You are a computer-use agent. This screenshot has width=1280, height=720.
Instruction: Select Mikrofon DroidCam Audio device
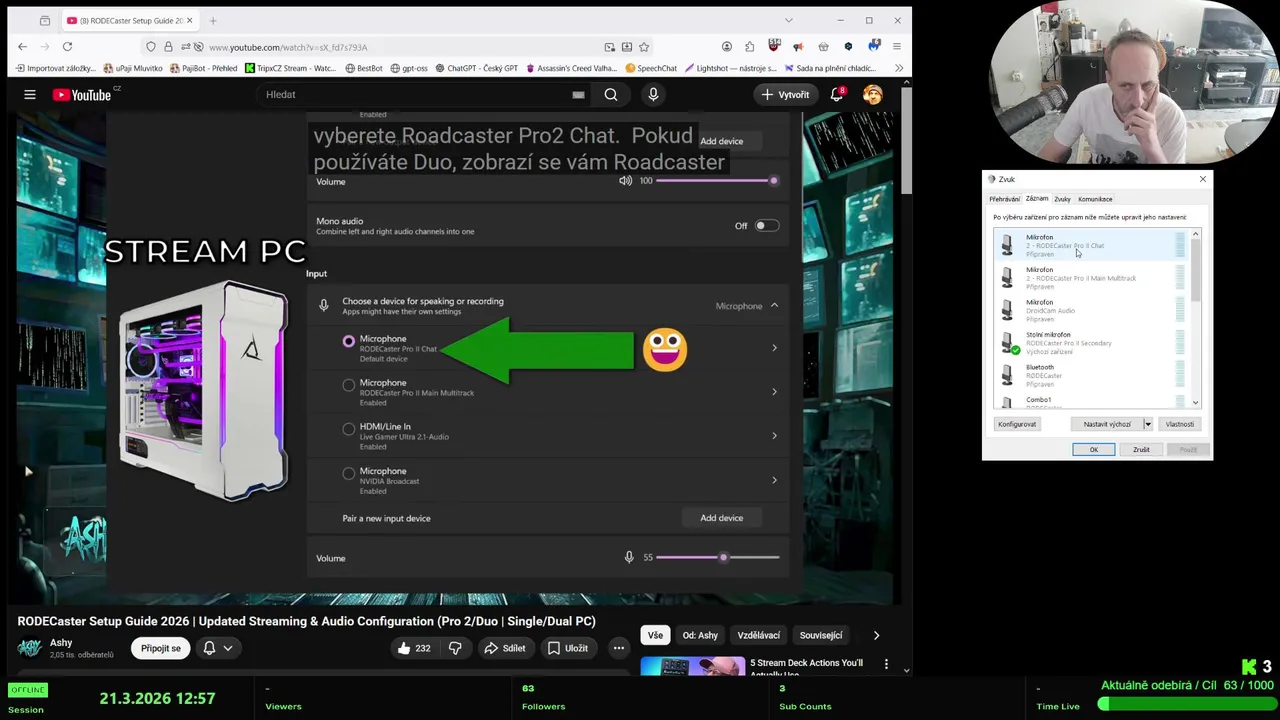1092,310
